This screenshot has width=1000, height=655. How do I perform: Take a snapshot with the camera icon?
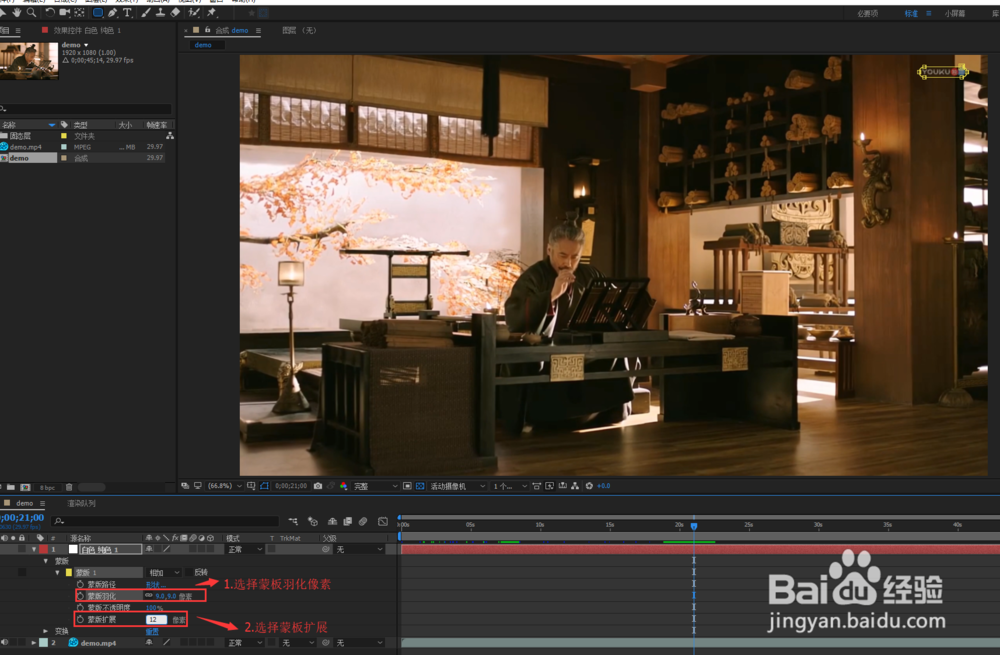[318, 486]
